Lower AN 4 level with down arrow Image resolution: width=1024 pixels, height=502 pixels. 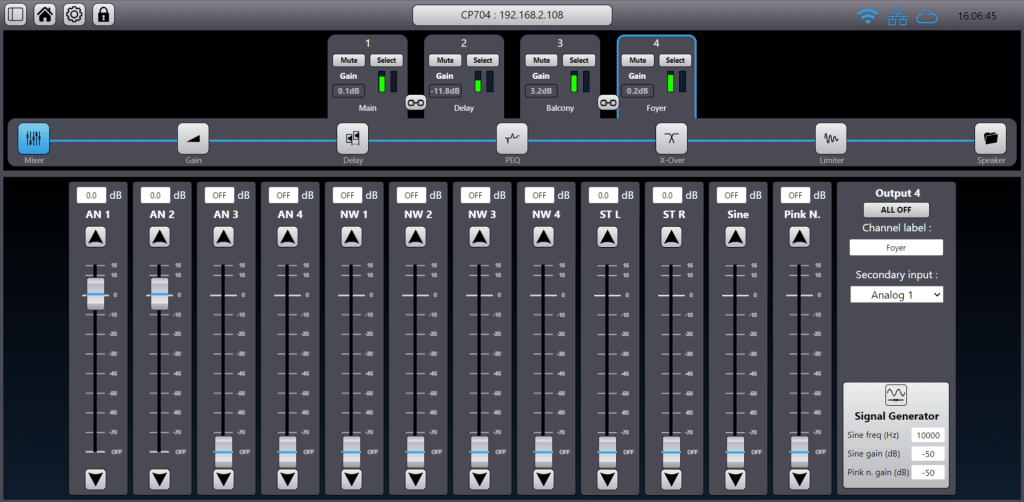[288, 480]
